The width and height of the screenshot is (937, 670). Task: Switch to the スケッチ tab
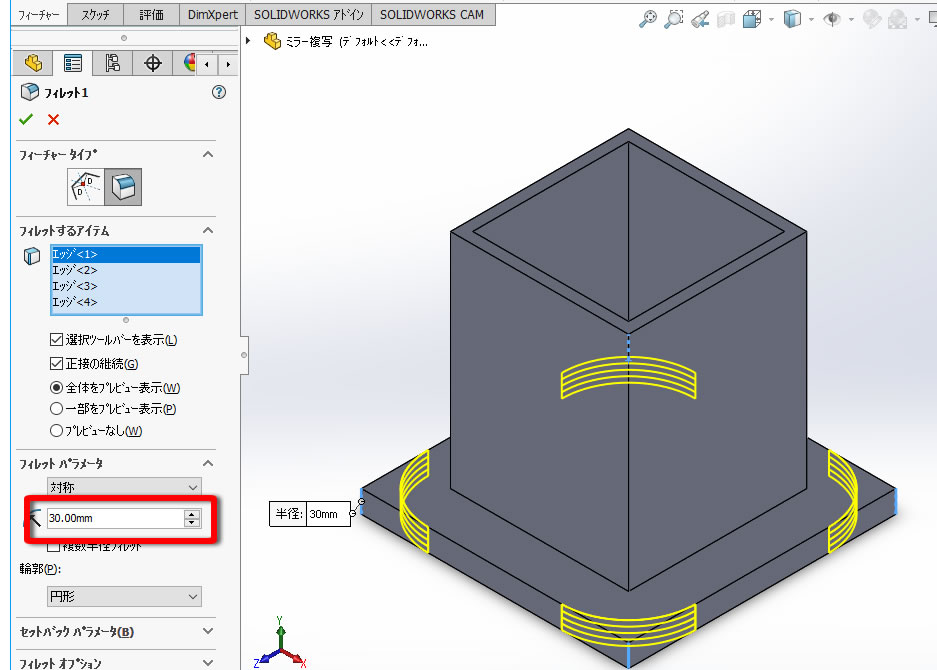tap(96, 14)
